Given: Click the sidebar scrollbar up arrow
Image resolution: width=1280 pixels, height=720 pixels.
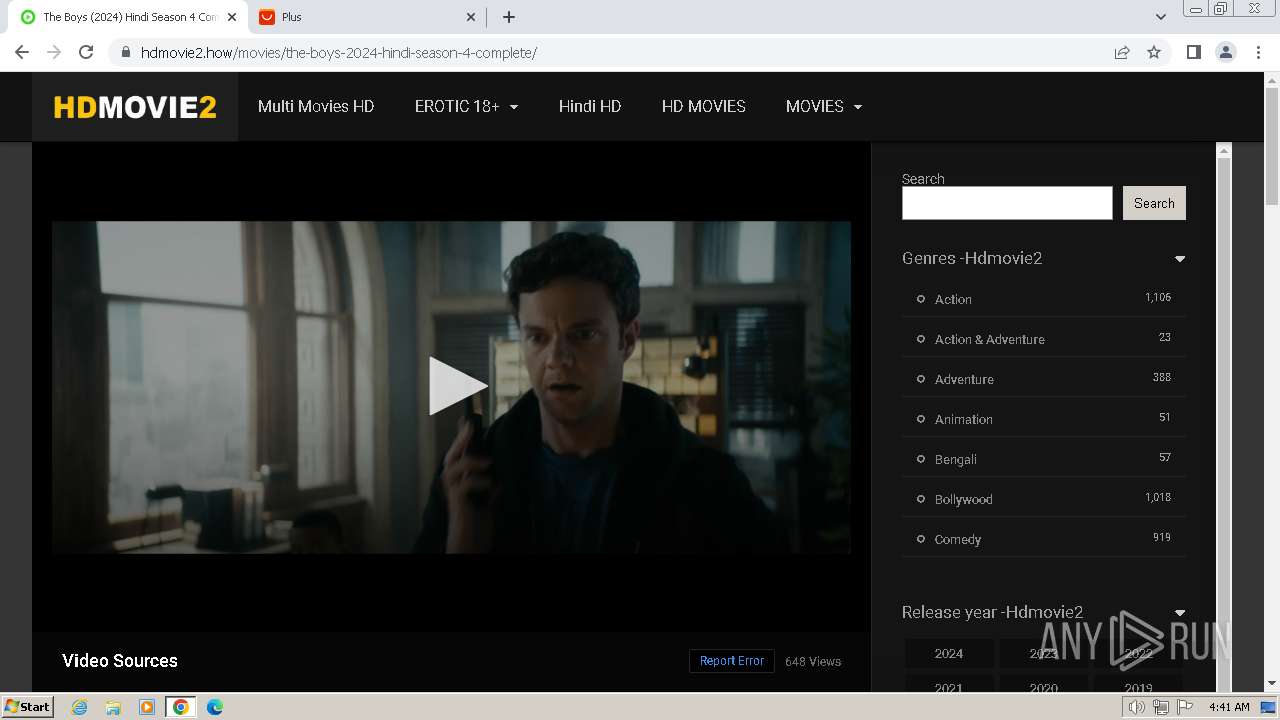Looking at the screenshot, I should point(1223,150).
